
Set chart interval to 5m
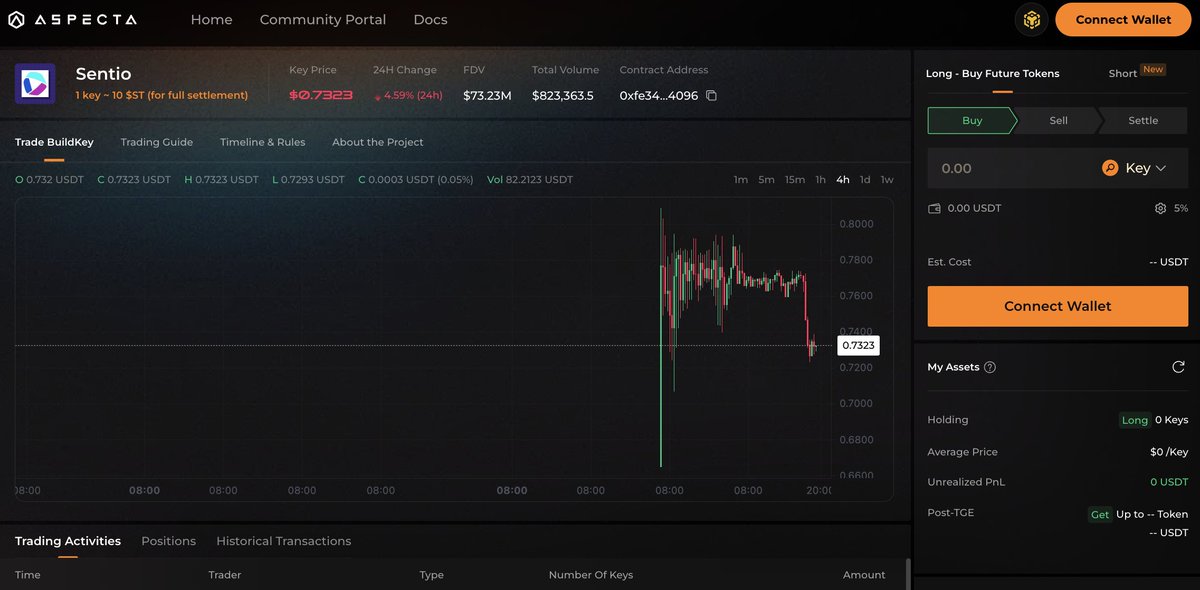point(766,180)
